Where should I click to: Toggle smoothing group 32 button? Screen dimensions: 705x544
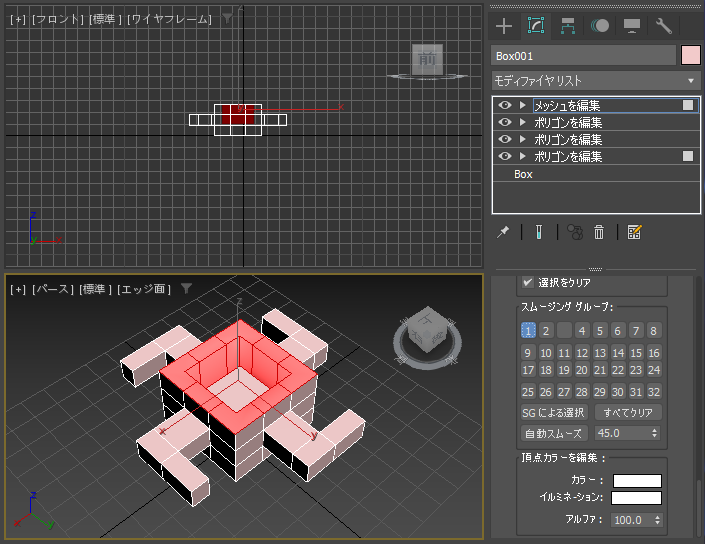tap(654, 392)
